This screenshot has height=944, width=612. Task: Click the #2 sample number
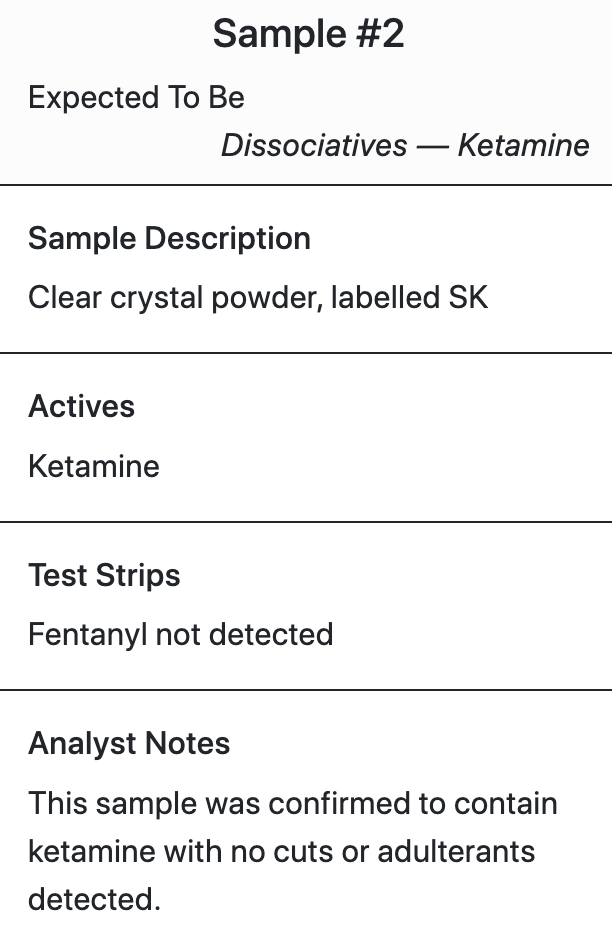[380, 34]
